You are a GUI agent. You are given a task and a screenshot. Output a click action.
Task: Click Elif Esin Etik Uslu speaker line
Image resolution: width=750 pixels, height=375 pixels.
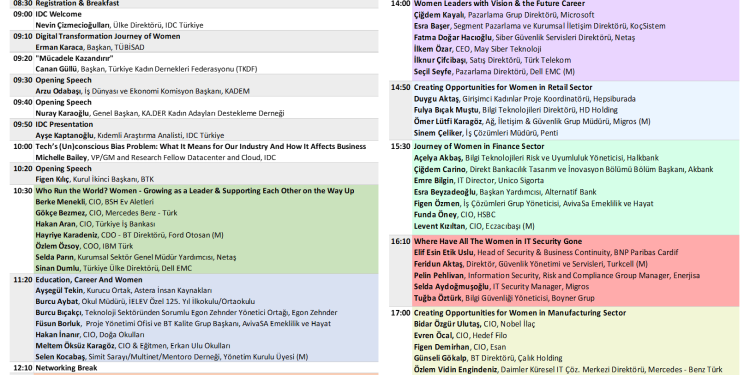(x=546, y=253)
